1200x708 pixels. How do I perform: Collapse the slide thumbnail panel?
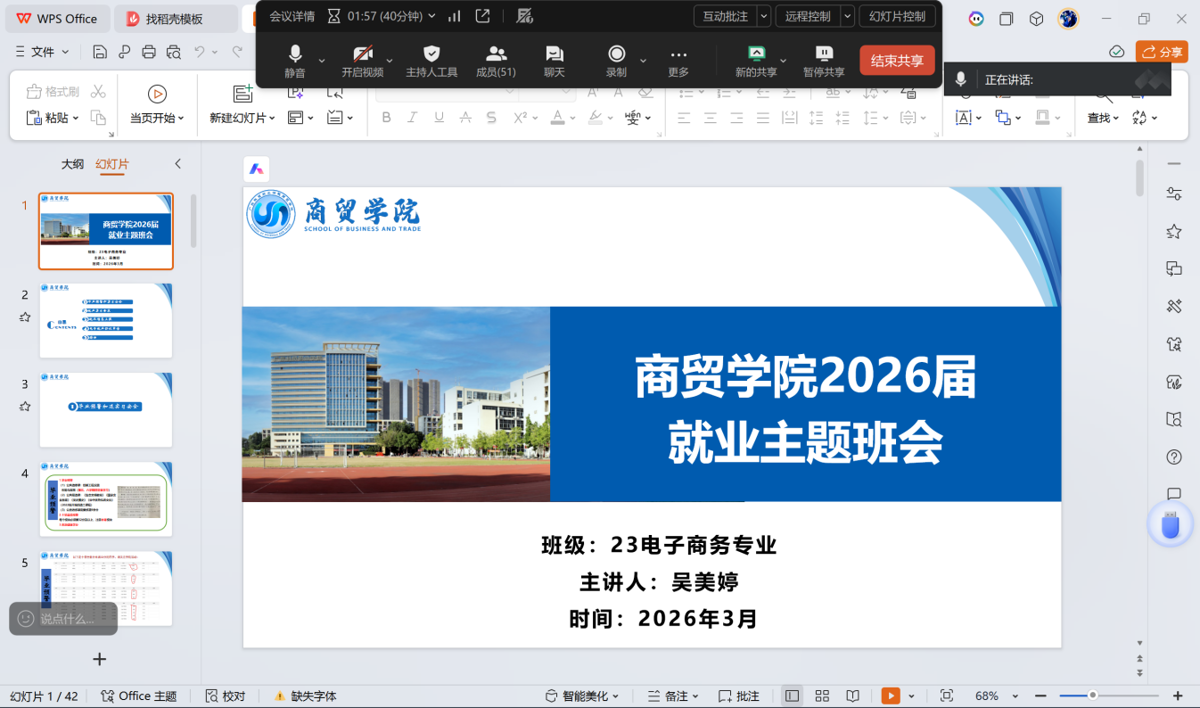tap(178, 164)
